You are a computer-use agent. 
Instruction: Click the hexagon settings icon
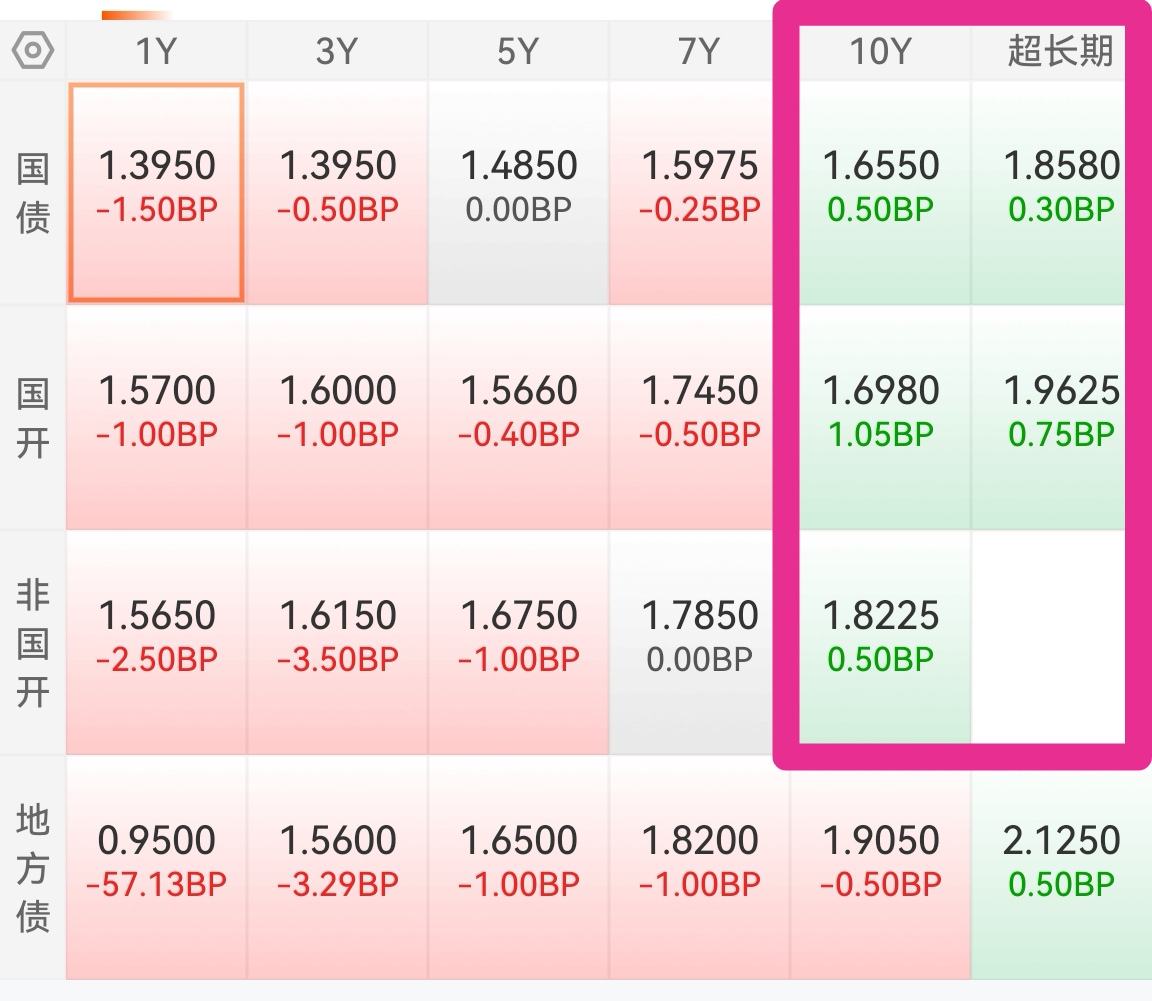[x=32, y=51]
